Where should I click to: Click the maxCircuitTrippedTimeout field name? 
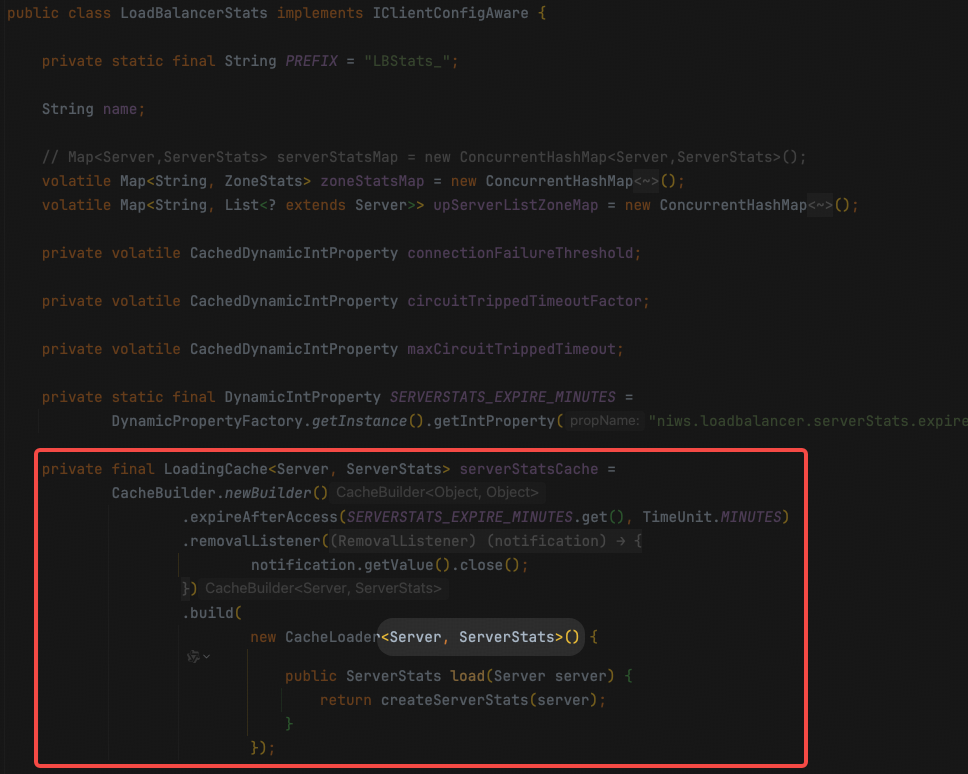pos(512,349)
